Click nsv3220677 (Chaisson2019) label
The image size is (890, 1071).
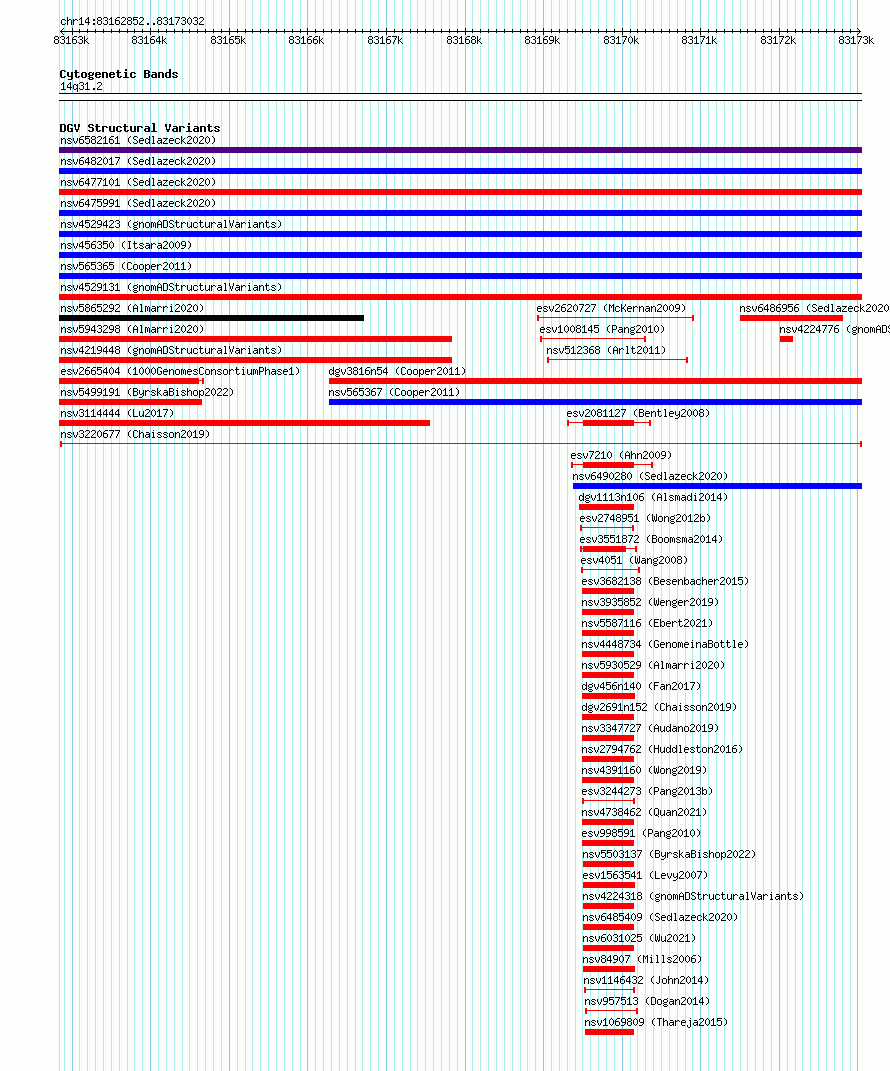coord(135,434)
